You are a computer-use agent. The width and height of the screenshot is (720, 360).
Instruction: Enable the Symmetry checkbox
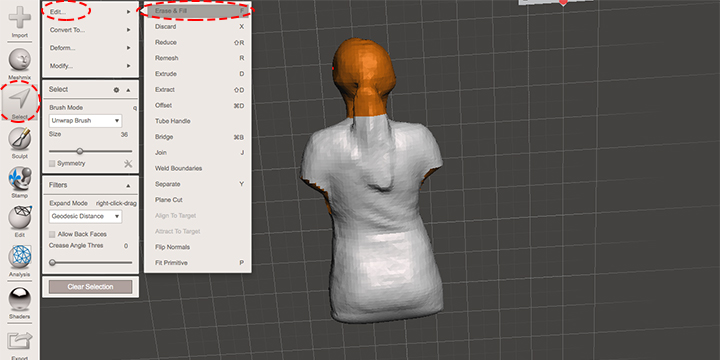[52, 163]
